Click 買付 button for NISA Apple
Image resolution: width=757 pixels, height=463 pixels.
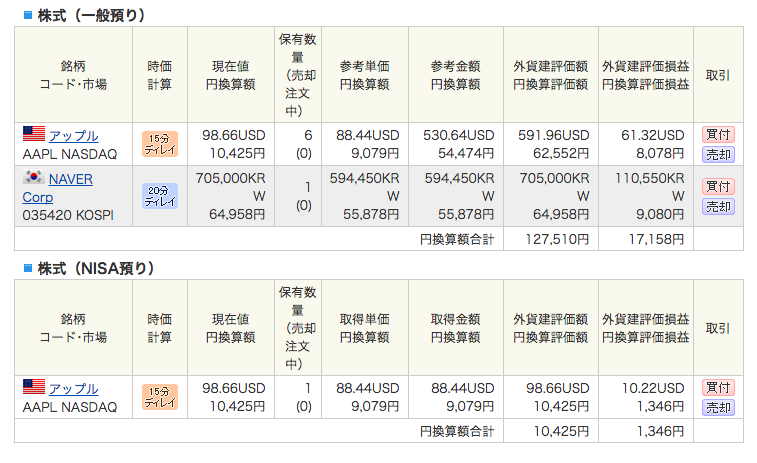[x=718, y=387]
